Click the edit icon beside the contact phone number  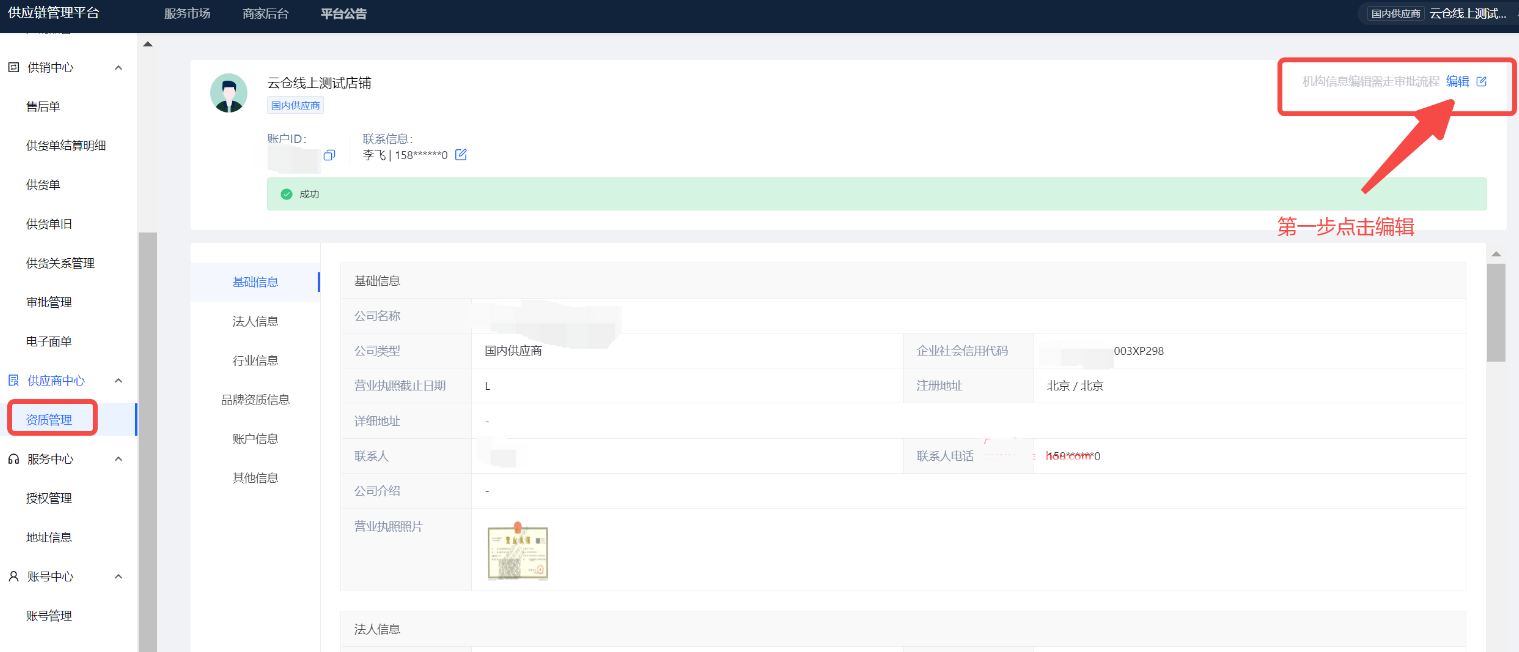coord(461,155)
